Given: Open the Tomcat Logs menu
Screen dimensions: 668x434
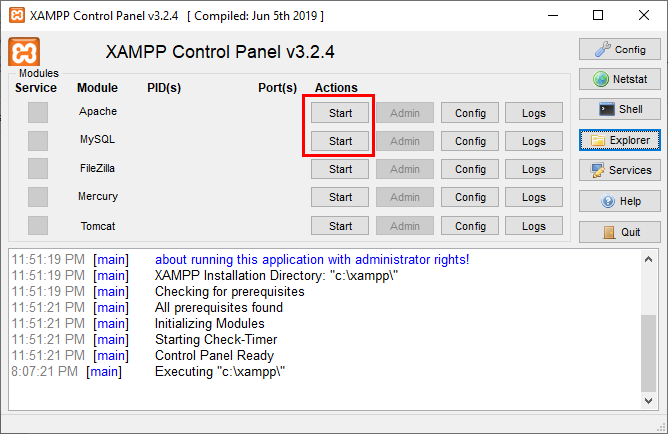Looking at the screenshot, I should pyautogui.click(x=534, y=226).
